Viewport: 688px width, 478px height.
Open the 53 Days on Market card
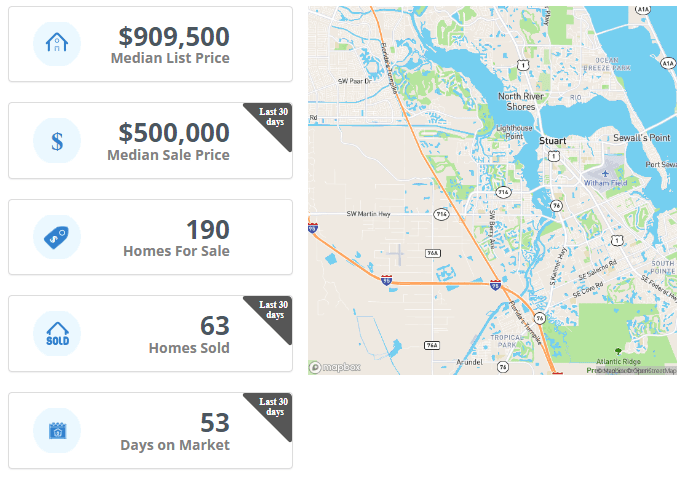coord(150,431)
